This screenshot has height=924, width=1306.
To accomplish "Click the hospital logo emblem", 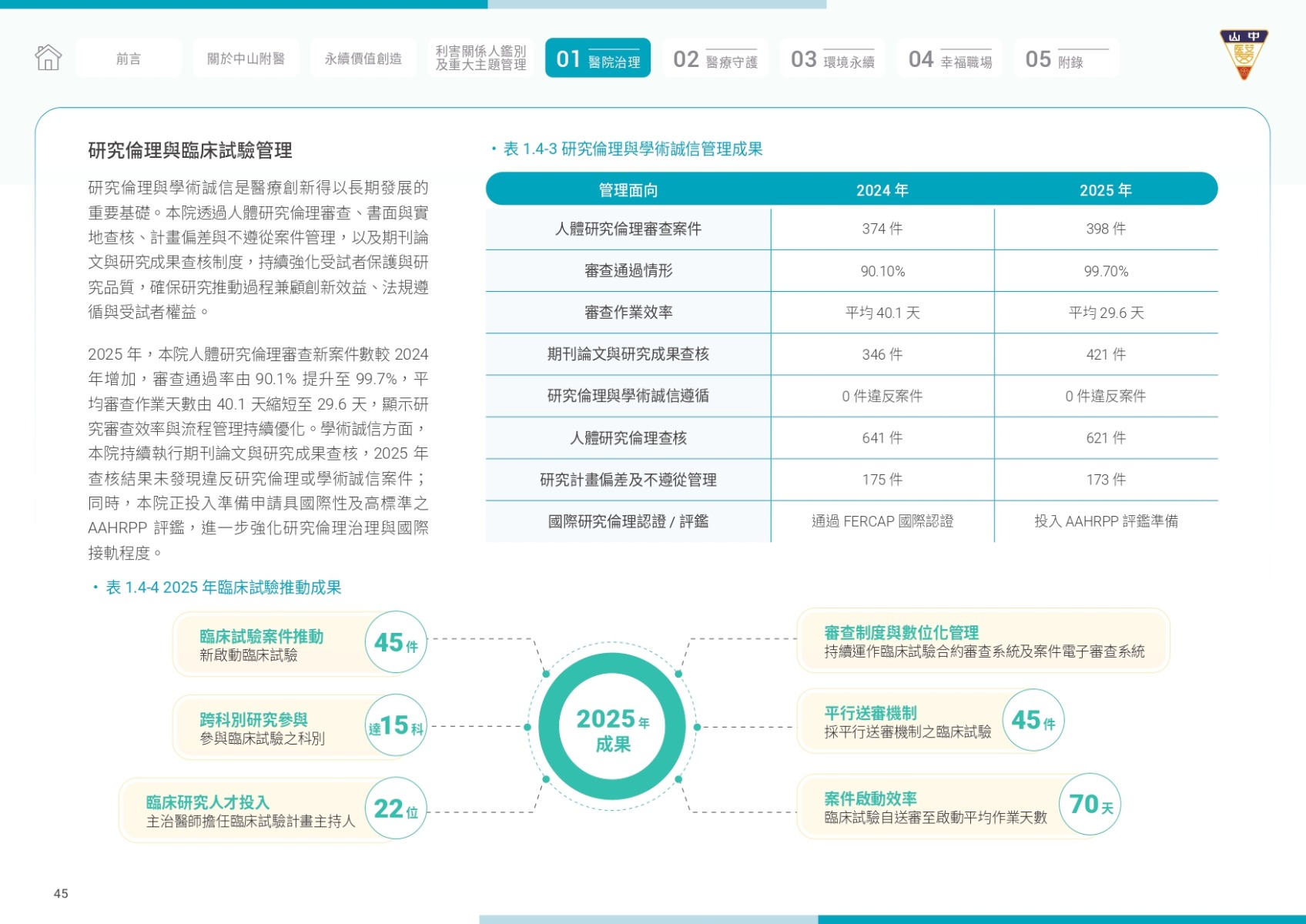I will click(x=1244, y=55).
